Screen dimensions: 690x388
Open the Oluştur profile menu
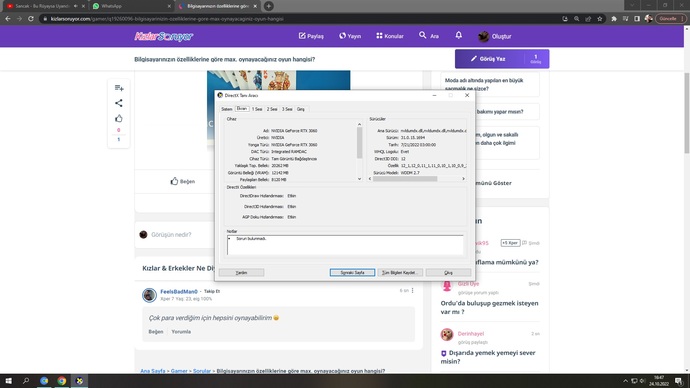click(x=495, y=36)
